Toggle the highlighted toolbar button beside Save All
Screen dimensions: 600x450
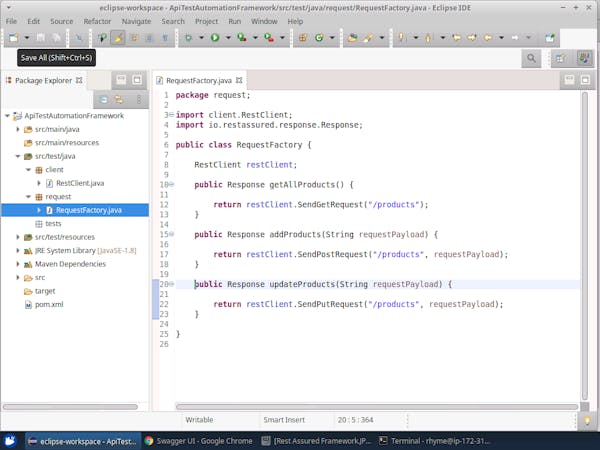click(118, 38)
